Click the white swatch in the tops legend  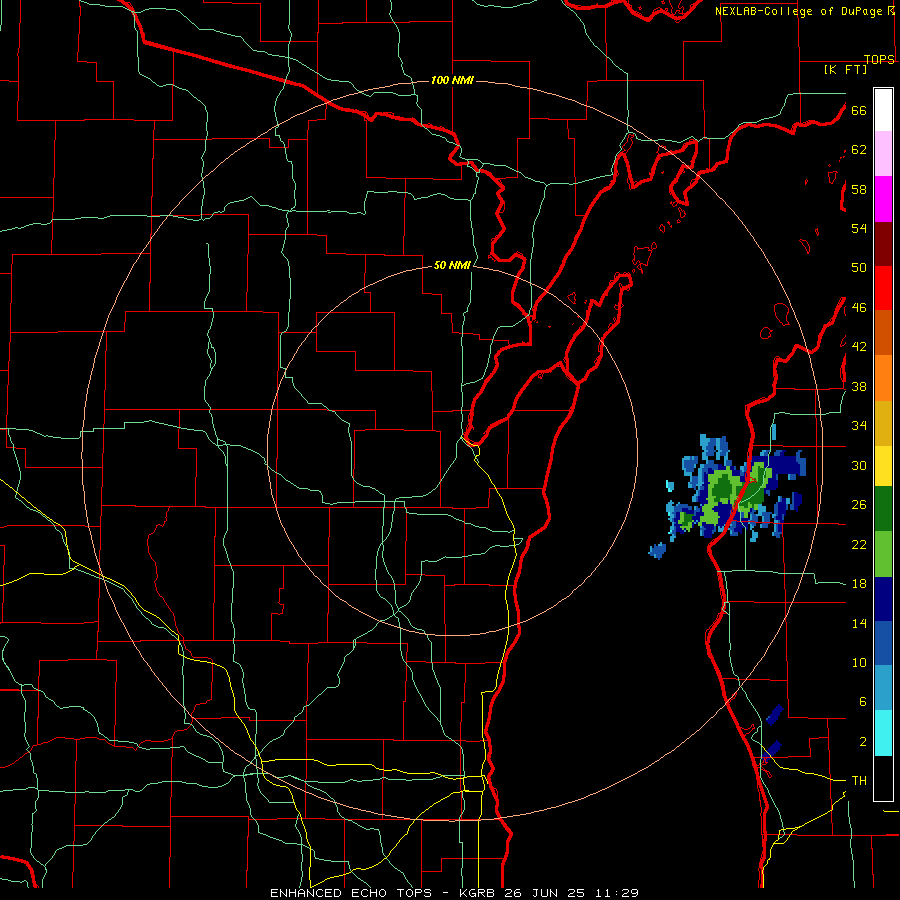point(883,110)
